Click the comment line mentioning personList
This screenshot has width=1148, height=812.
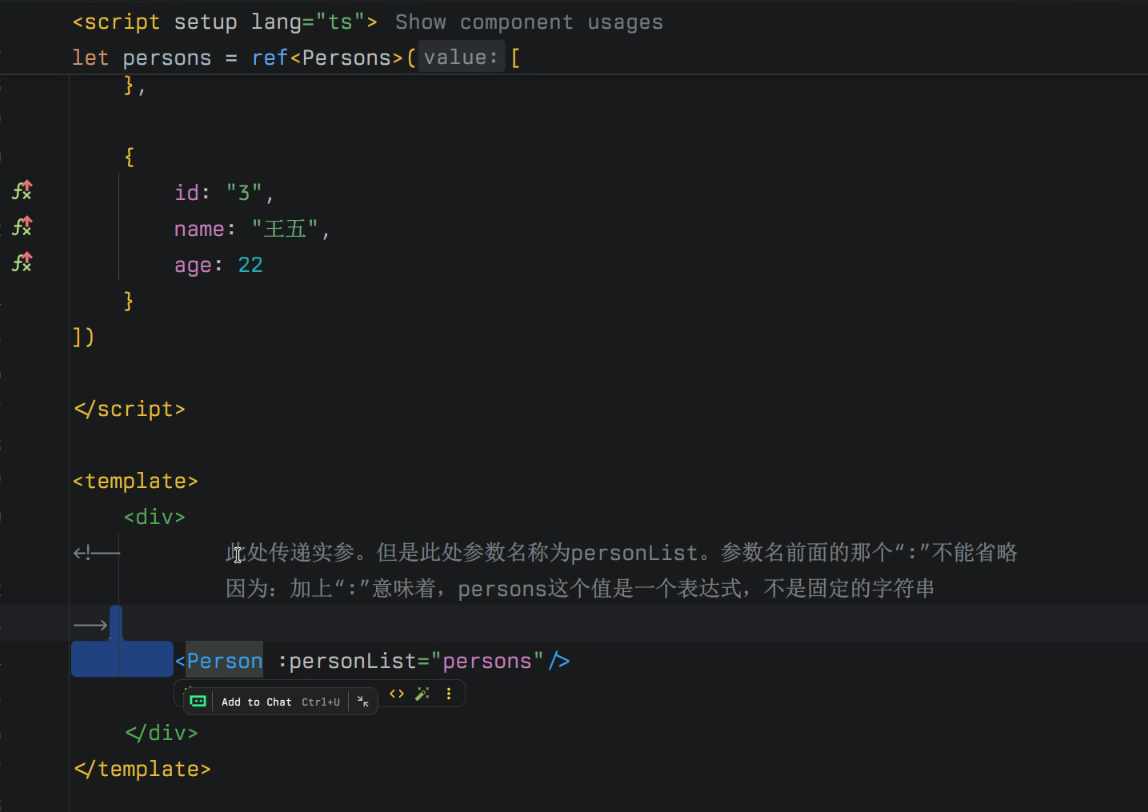point(621,552)
